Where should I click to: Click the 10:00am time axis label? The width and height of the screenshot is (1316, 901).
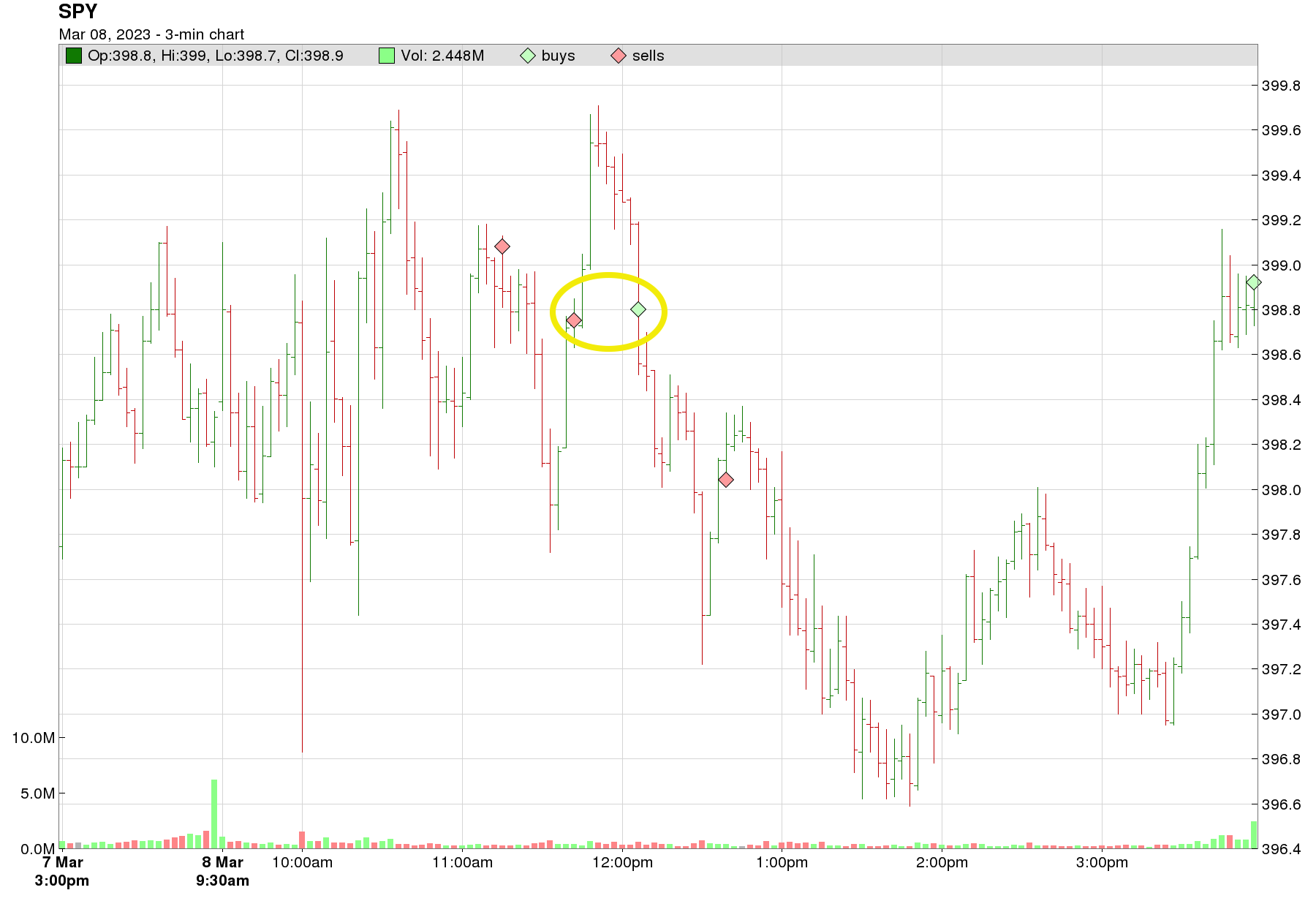point(302,862)
